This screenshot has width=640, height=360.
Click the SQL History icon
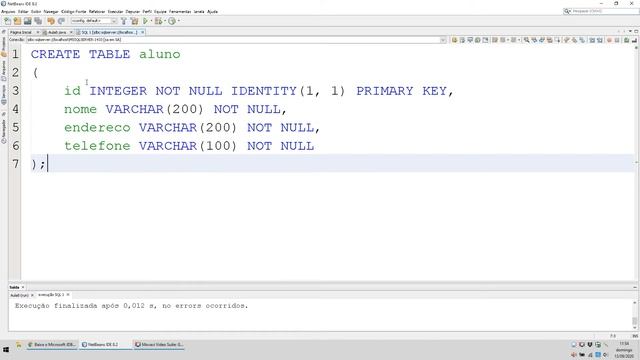point(478,40)
